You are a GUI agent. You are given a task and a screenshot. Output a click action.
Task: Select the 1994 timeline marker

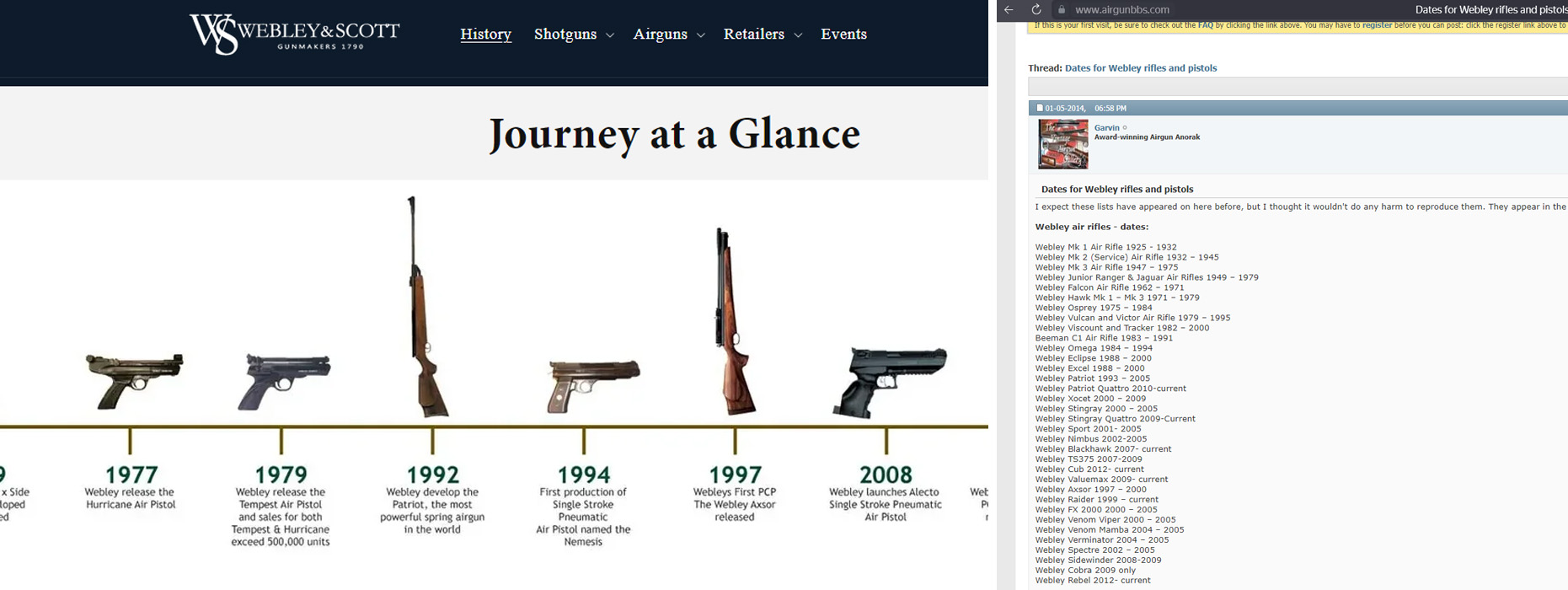tap(583, 475)
